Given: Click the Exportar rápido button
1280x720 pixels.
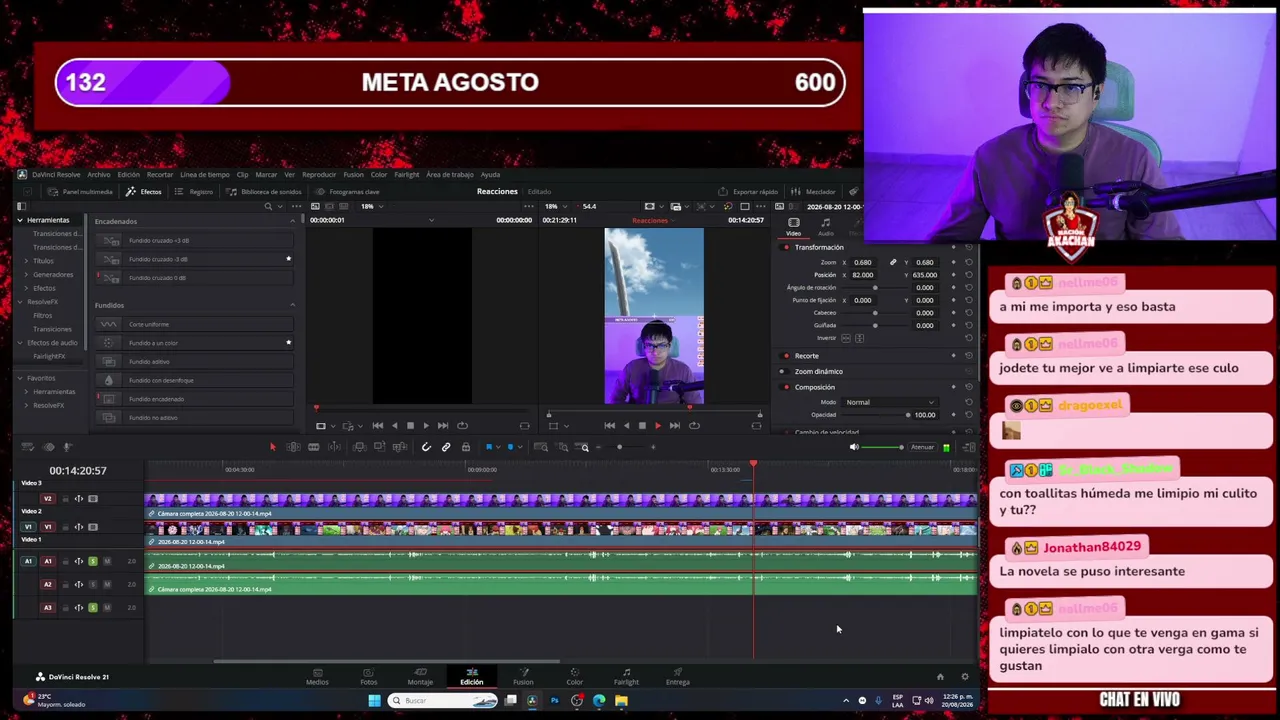Looking at the screenshot, I should [749, 192].
